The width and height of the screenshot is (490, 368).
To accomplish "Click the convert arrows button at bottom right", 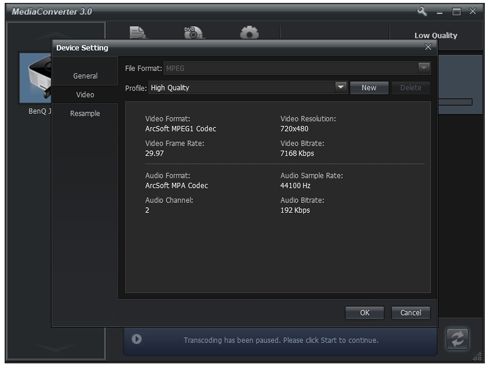I will 457,339.
